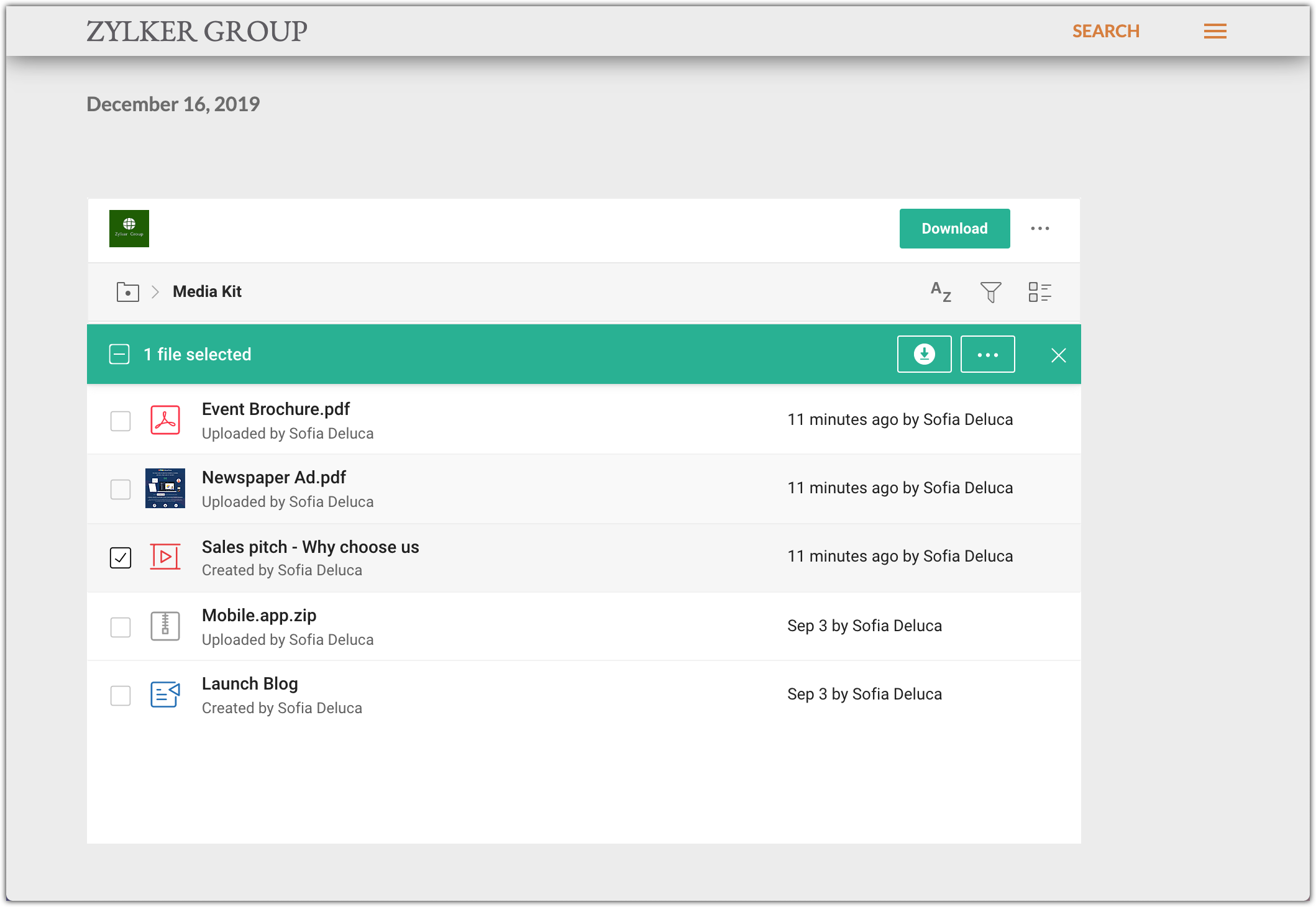The width and height of the screenshot is (1316, 907).
Task: Click the root folder breadcrumb icon
Action: coord(128,291)
